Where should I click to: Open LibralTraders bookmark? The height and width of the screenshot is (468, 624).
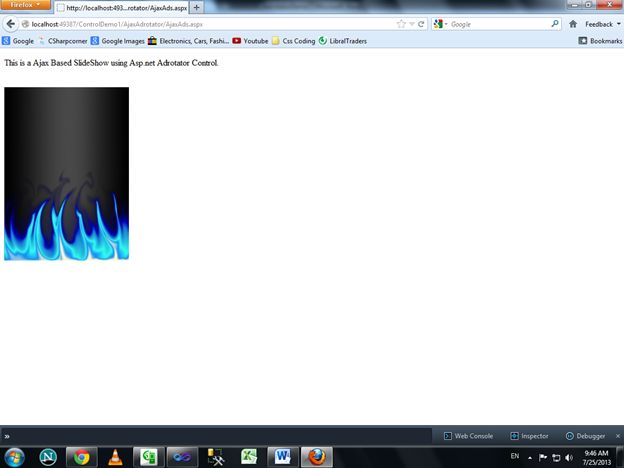(x=343, y=41)
